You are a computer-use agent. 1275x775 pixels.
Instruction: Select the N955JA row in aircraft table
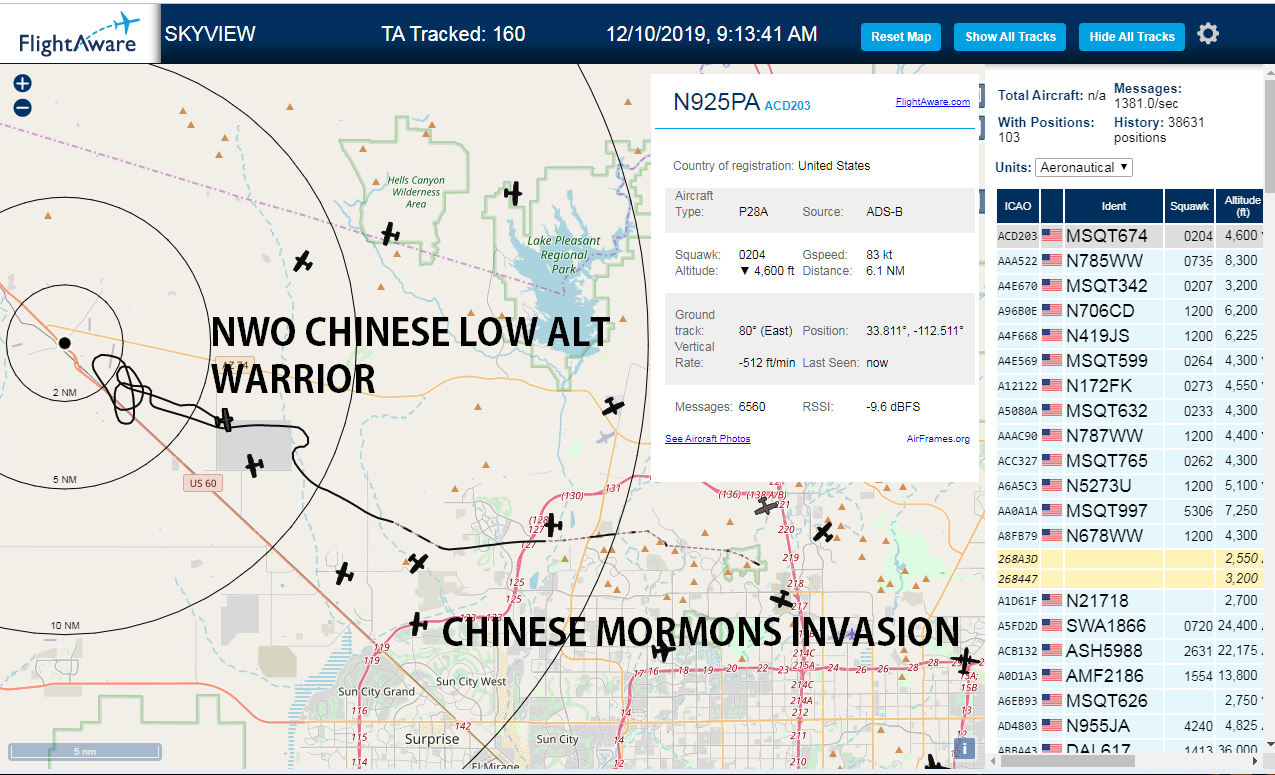(x=1131, y=726)
